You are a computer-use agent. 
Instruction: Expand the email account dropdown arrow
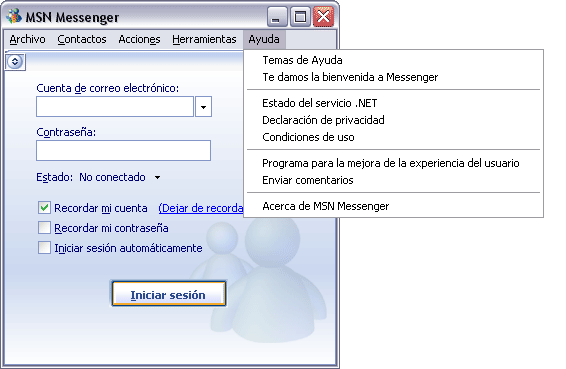coord(203,107)
